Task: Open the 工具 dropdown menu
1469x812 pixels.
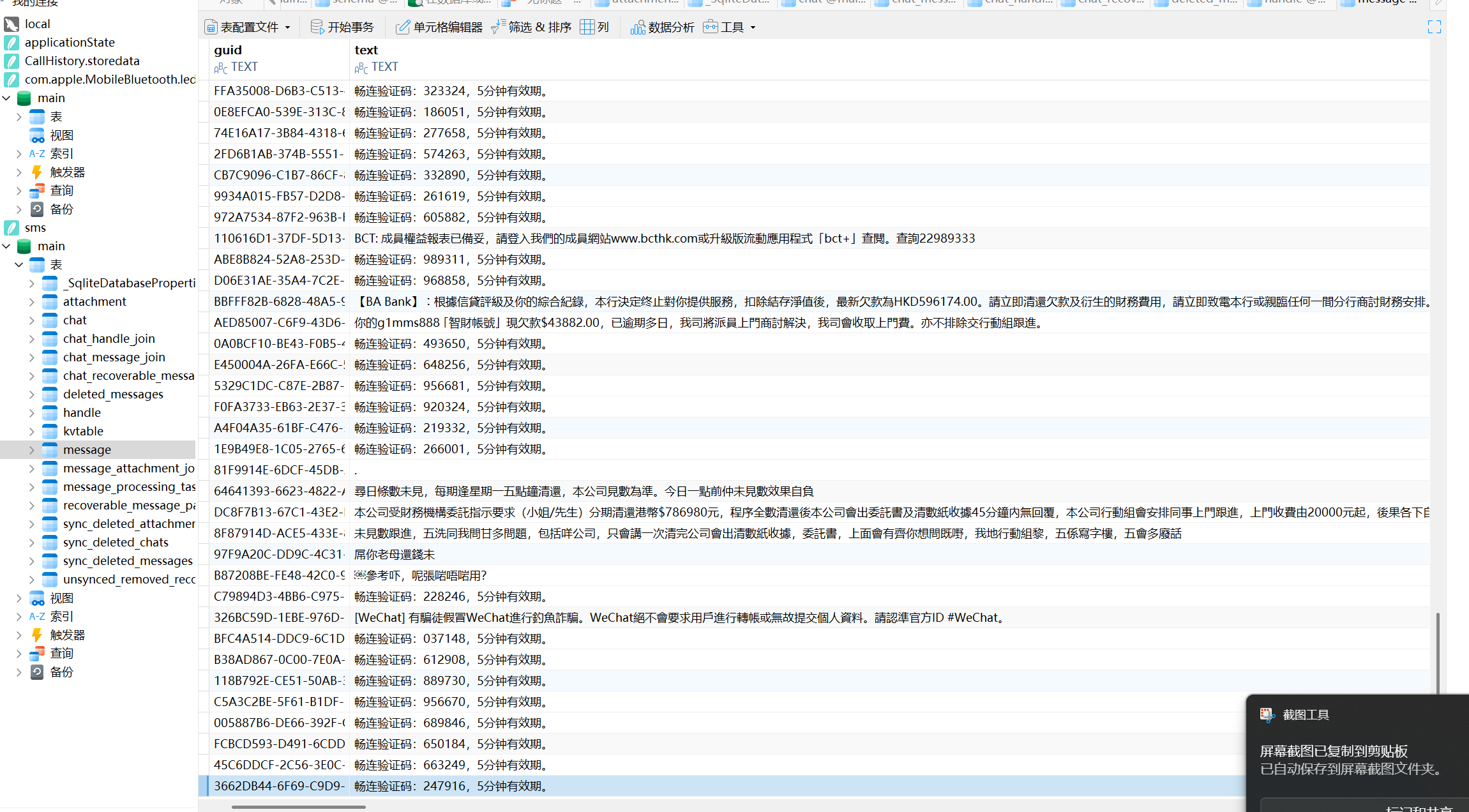Action: [730, 27]
